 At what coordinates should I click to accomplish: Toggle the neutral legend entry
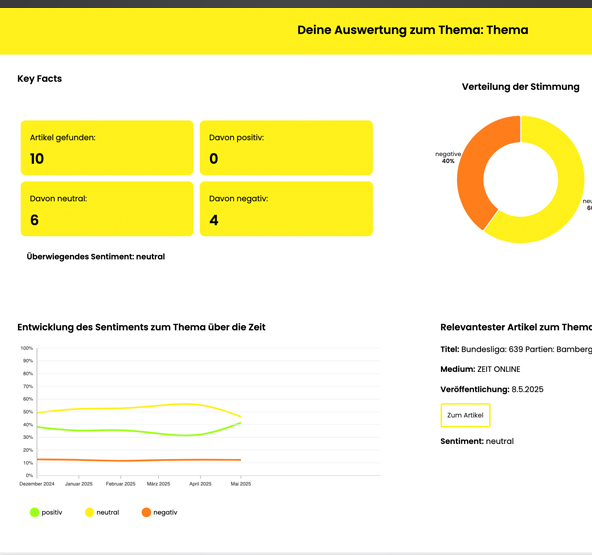pyautogui.click(x=102, y=512)
